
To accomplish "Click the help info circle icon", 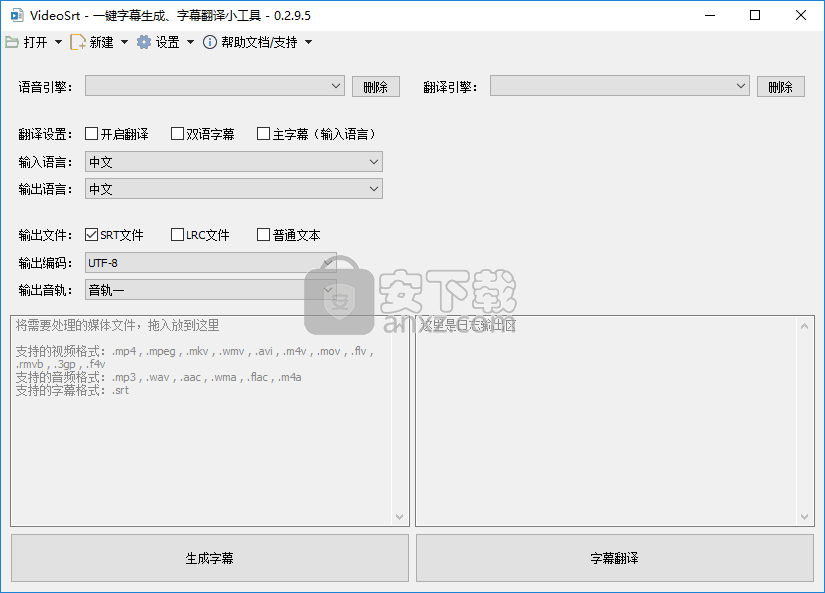I will click(209, 42).
